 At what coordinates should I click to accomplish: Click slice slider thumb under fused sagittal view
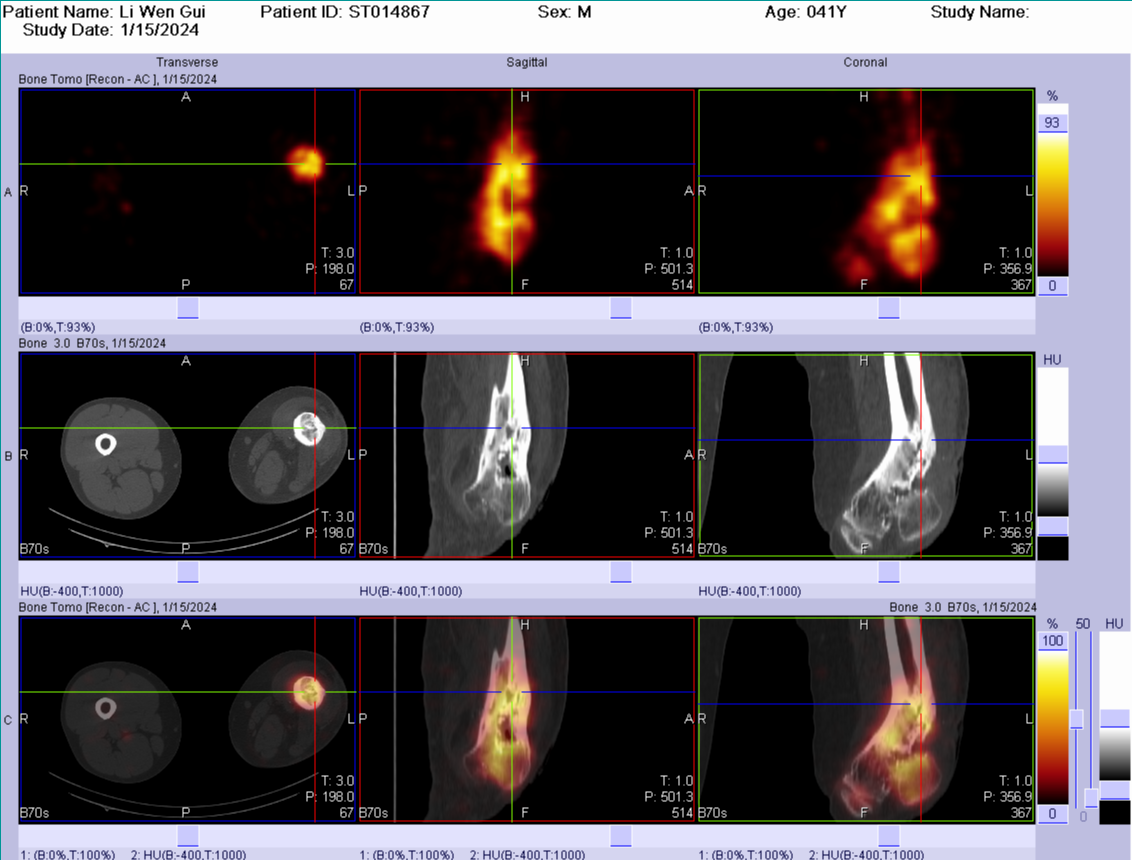coord(621,835)
